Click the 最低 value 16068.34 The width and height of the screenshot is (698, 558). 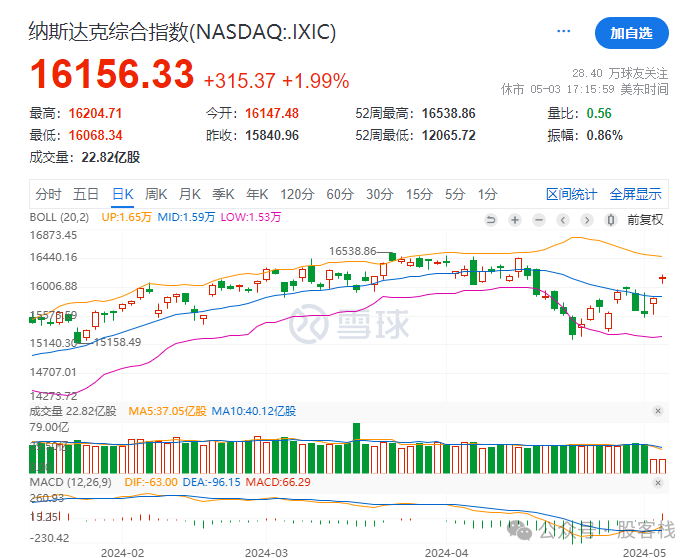pyautogui.click(x=95, y=135)
